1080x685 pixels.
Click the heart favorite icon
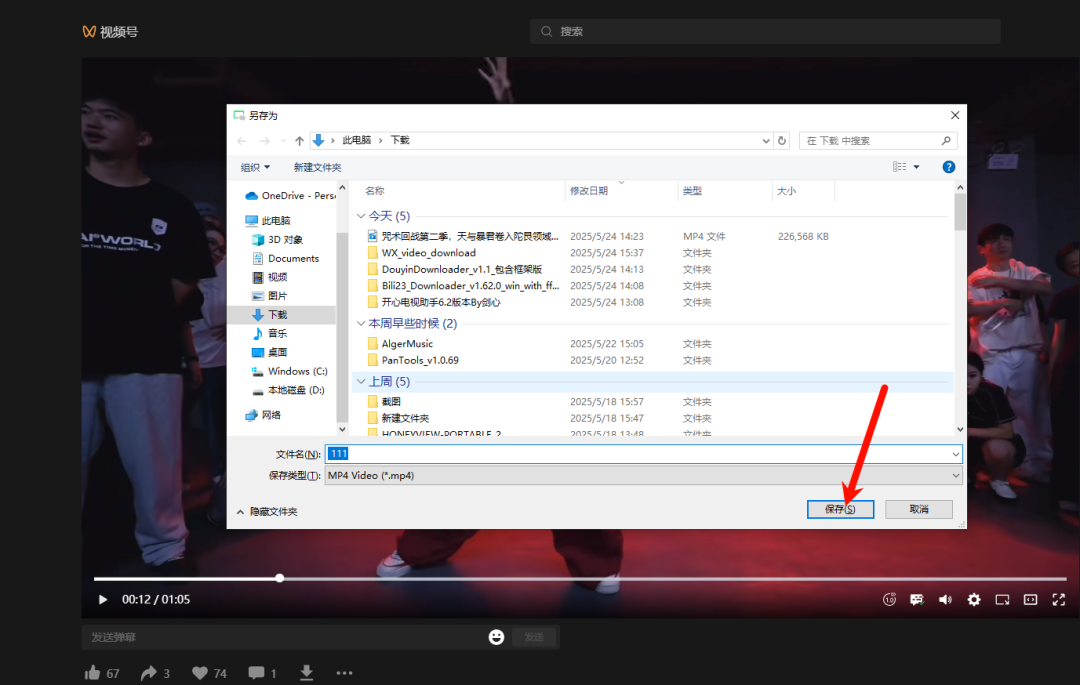click(x=200, y=673)
